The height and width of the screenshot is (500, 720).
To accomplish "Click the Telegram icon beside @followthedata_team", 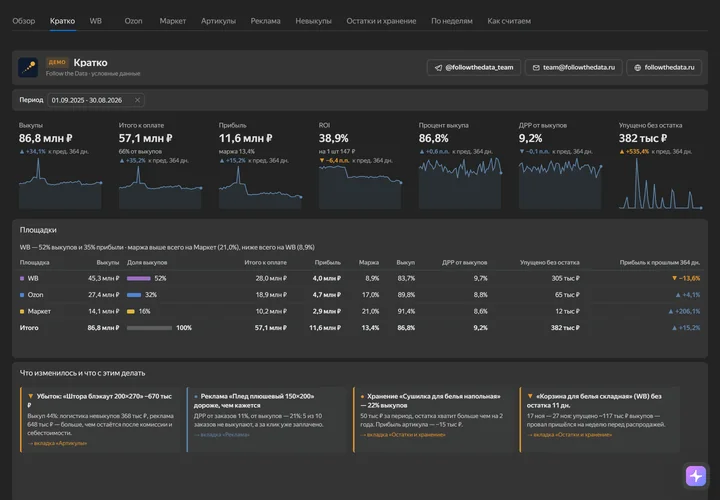I will tap(439, 67).
